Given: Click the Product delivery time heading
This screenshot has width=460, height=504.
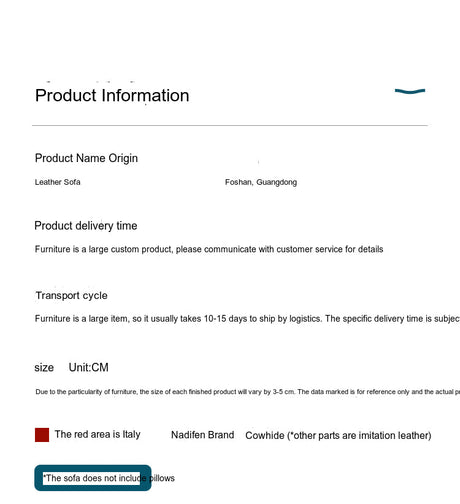Looking at the screenshot, I should click(x=86, y=226).
